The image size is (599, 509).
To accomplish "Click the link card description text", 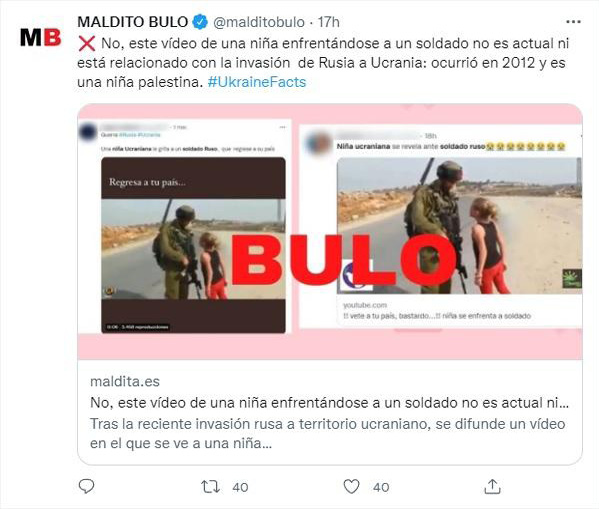I will tap(327, 434).
